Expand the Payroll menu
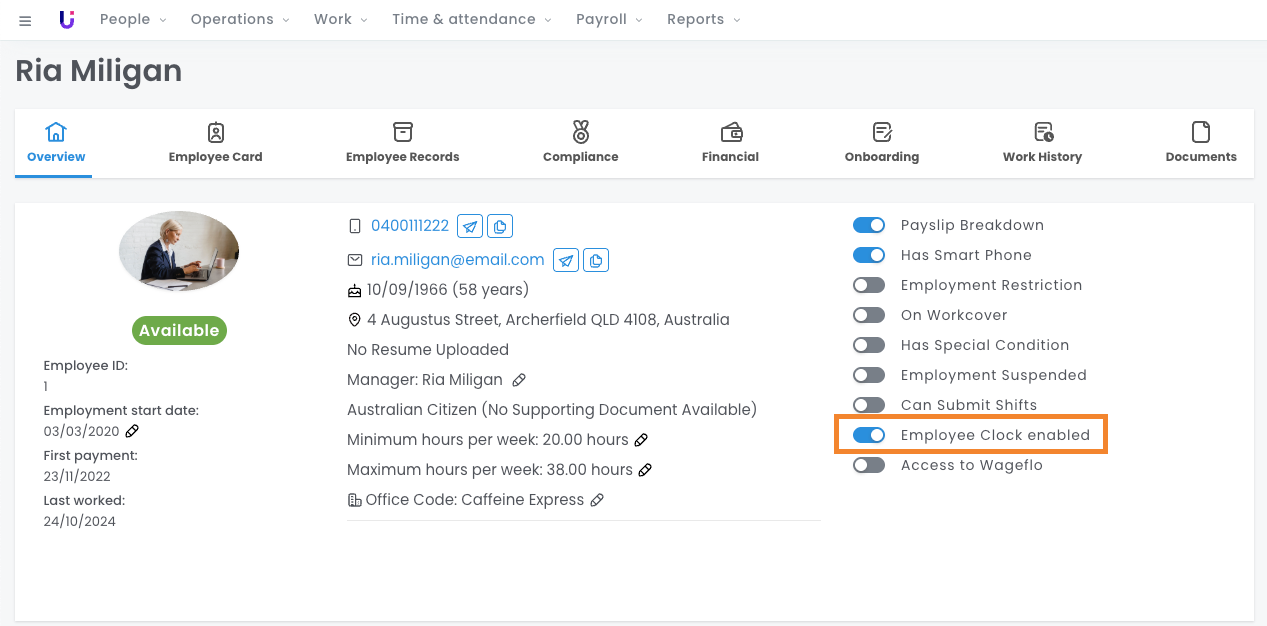The height and width of the screenshot is (626, 1267). click(608, 19)
